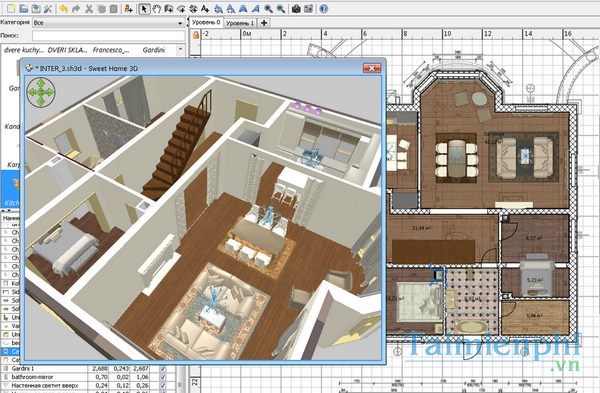Select the add text label tool
The width and height of the screenshot is (600, 393).
pyautogui.click(x=205, y=8)
